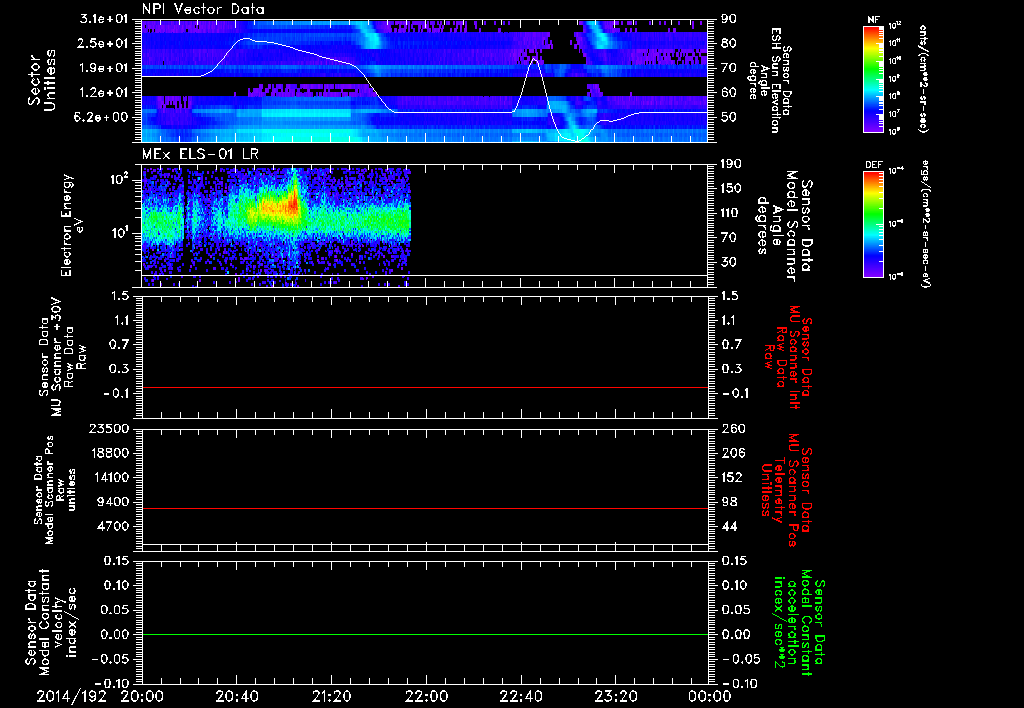Viewport: 1024px width, 708px height.
Task: Click the red MU Scanner +30V raw data line
Action: tap(424, 387)
